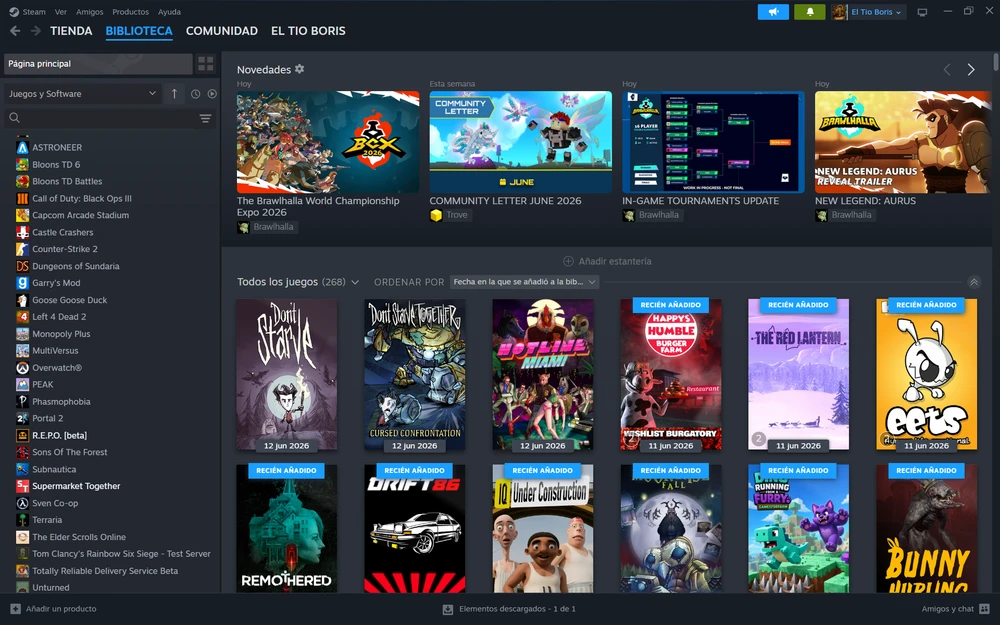Image resolution: width=1000 pixels, height=625 pixels.
Task: Switch to the COMUNIDAD tab
Action: click(222, 31)
